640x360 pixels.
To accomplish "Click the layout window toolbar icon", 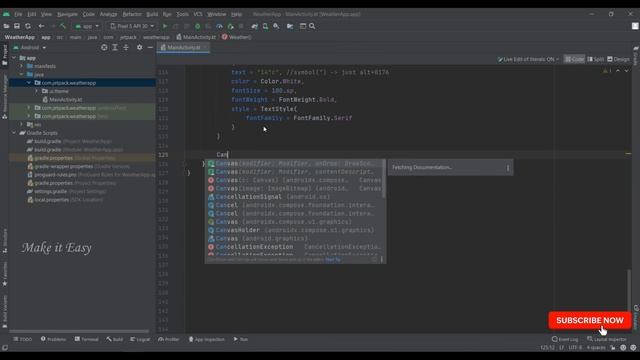I will 303,26.
